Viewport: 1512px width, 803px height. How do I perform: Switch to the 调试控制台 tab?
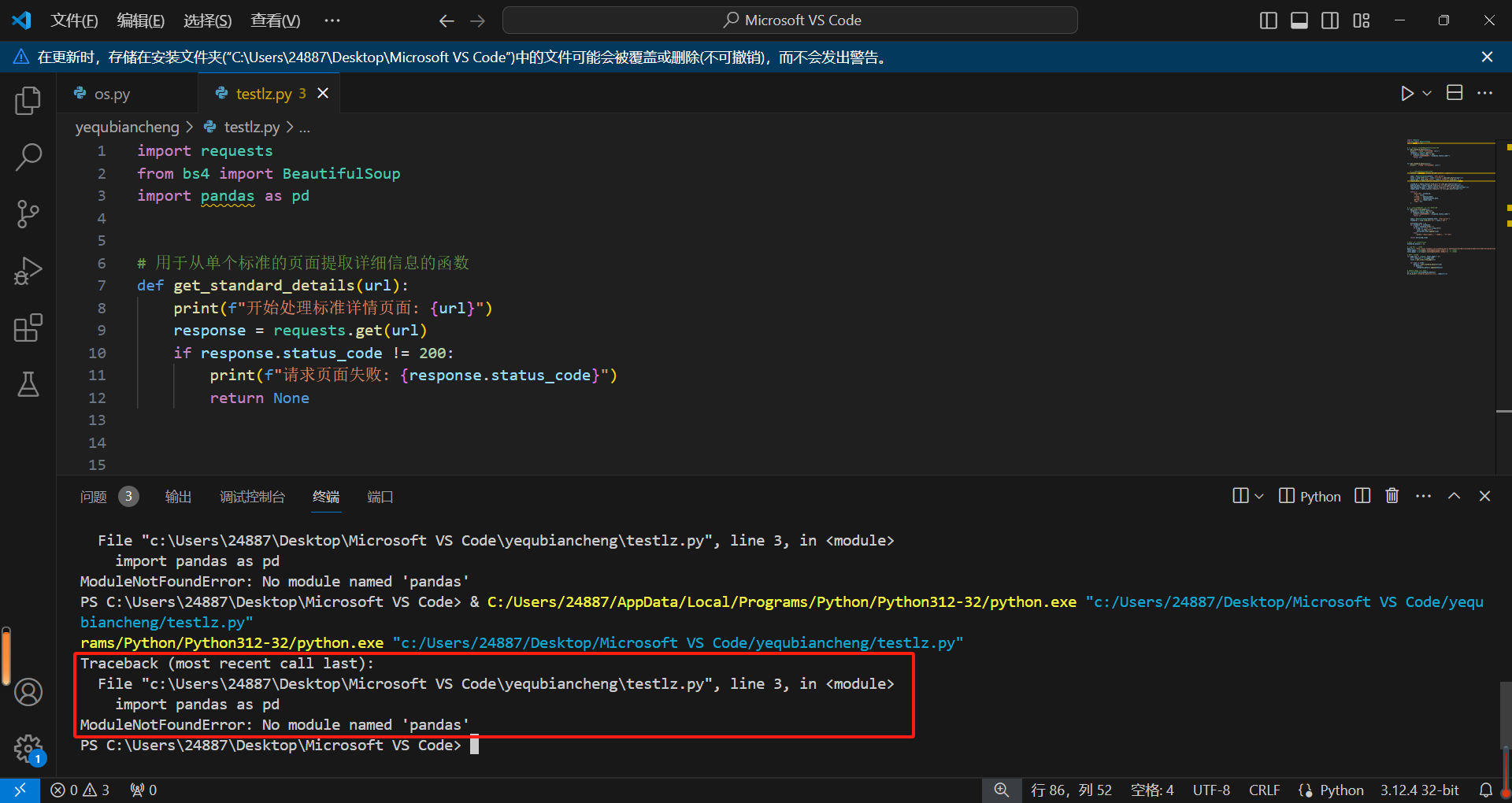(252, 497)
